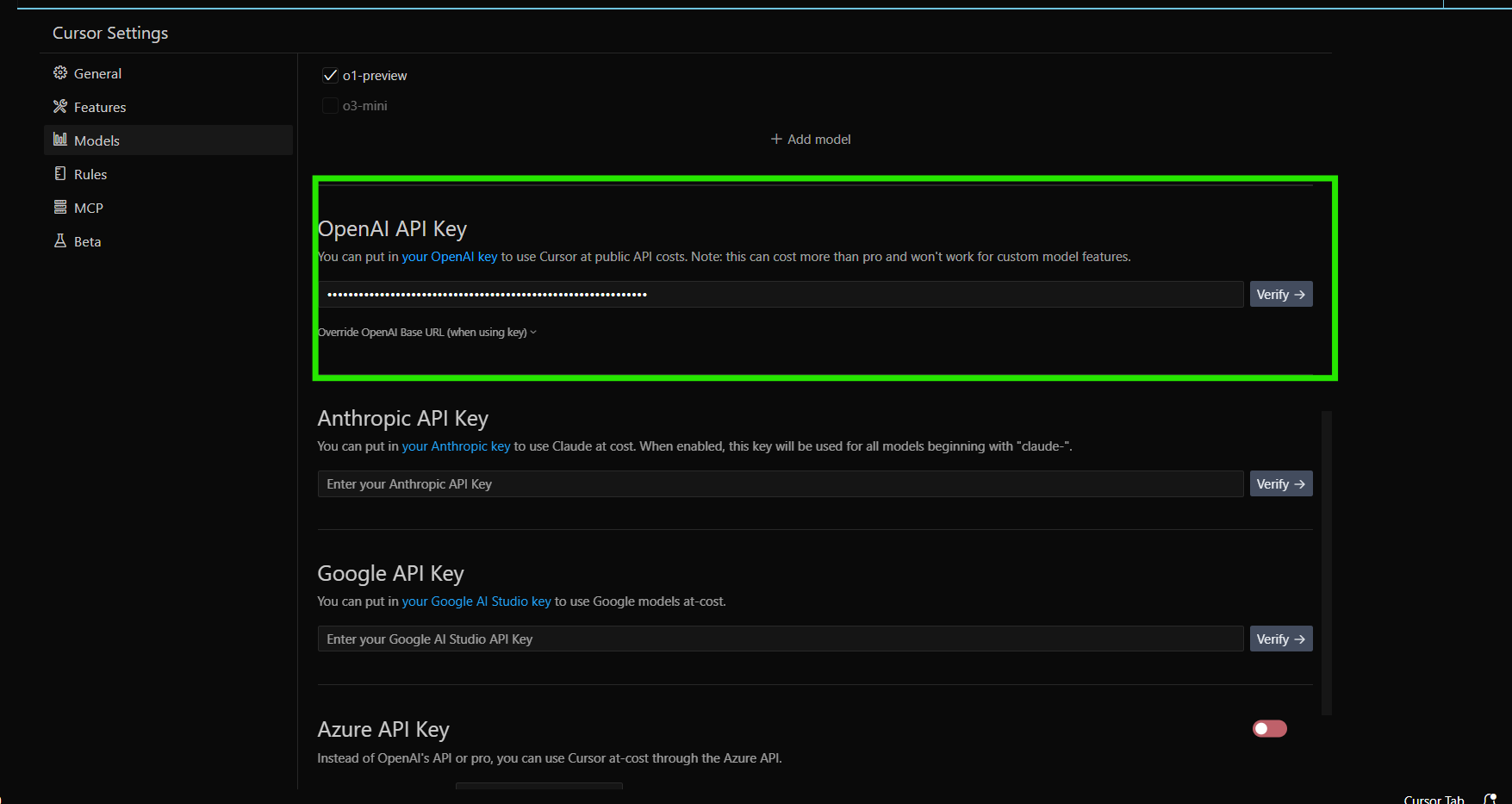Click the Models chart icon
This screenshot has width=1512, height=804.
pos(60,140)
